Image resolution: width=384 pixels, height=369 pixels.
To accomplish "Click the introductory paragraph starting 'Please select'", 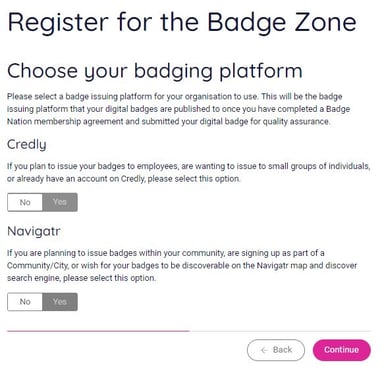I will [x=179, y=109].
